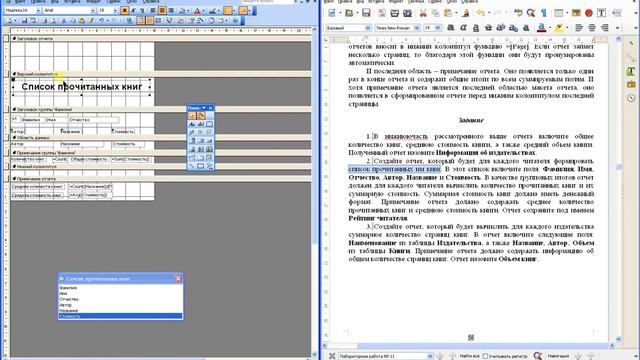Select the Option Group tool in toolbox
The image size is (640, 360).
(x=209, y=124)
